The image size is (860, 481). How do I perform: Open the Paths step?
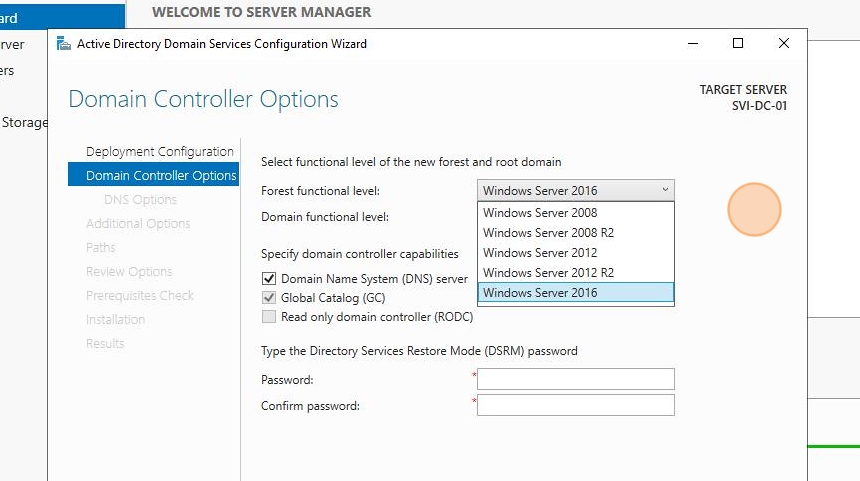(101, 247)
